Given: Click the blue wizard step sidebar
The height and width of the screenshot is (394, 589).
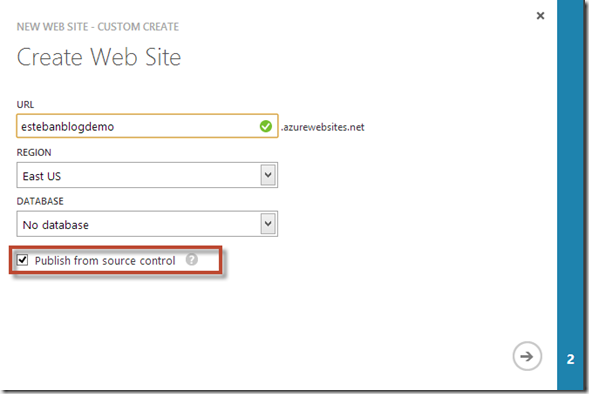Looking at the screenshot, I should (570, 195).
